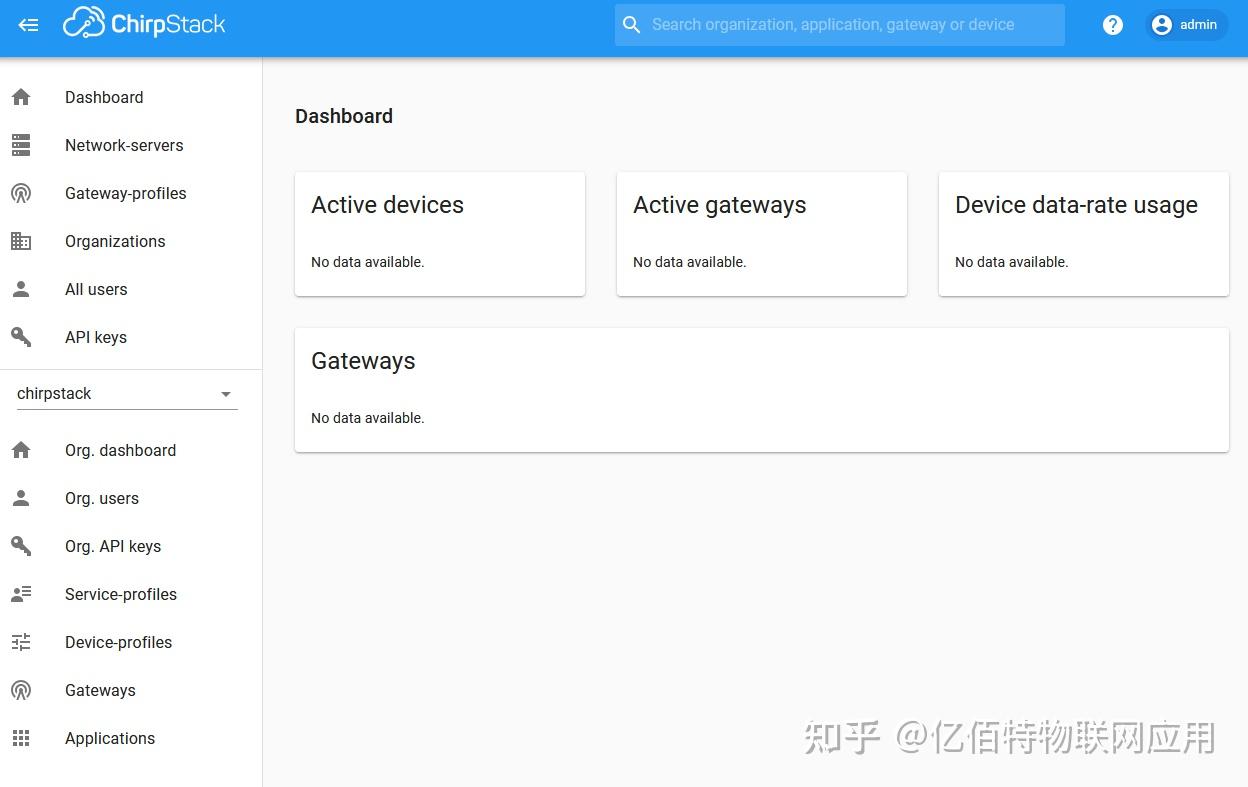The height and width of the screenshot is (787, 1248).
Task: Click the organization search input field
Action: [x=840, y=24]
